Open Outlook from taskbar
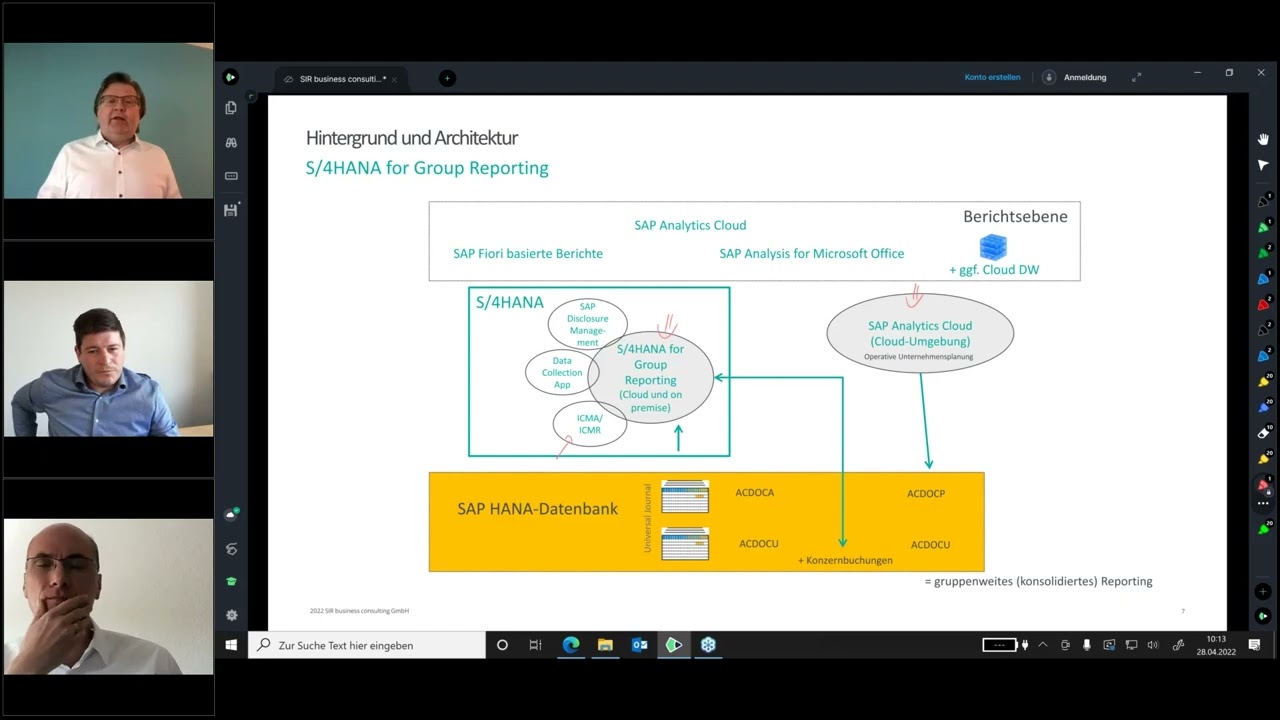The image size is (1280, 720). 639,645
